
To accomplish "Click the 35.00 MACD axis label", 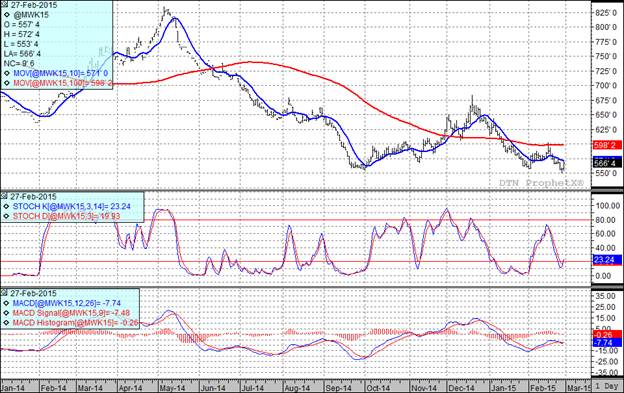I will click(605, 296).
